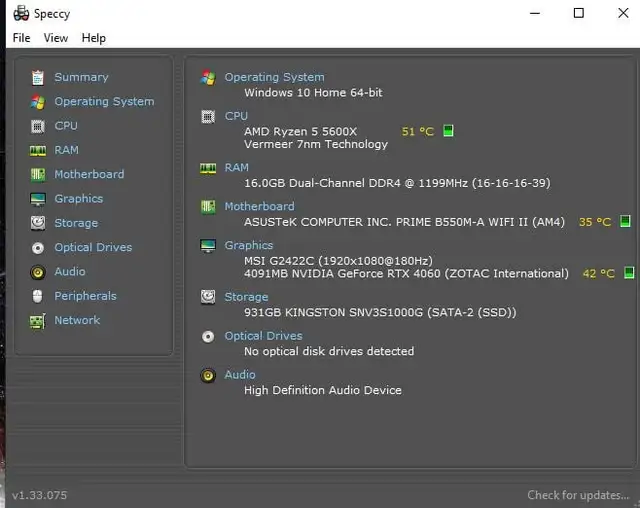
Task: Click the green indicator beside CPU temperature
Action: pos(448,131)
